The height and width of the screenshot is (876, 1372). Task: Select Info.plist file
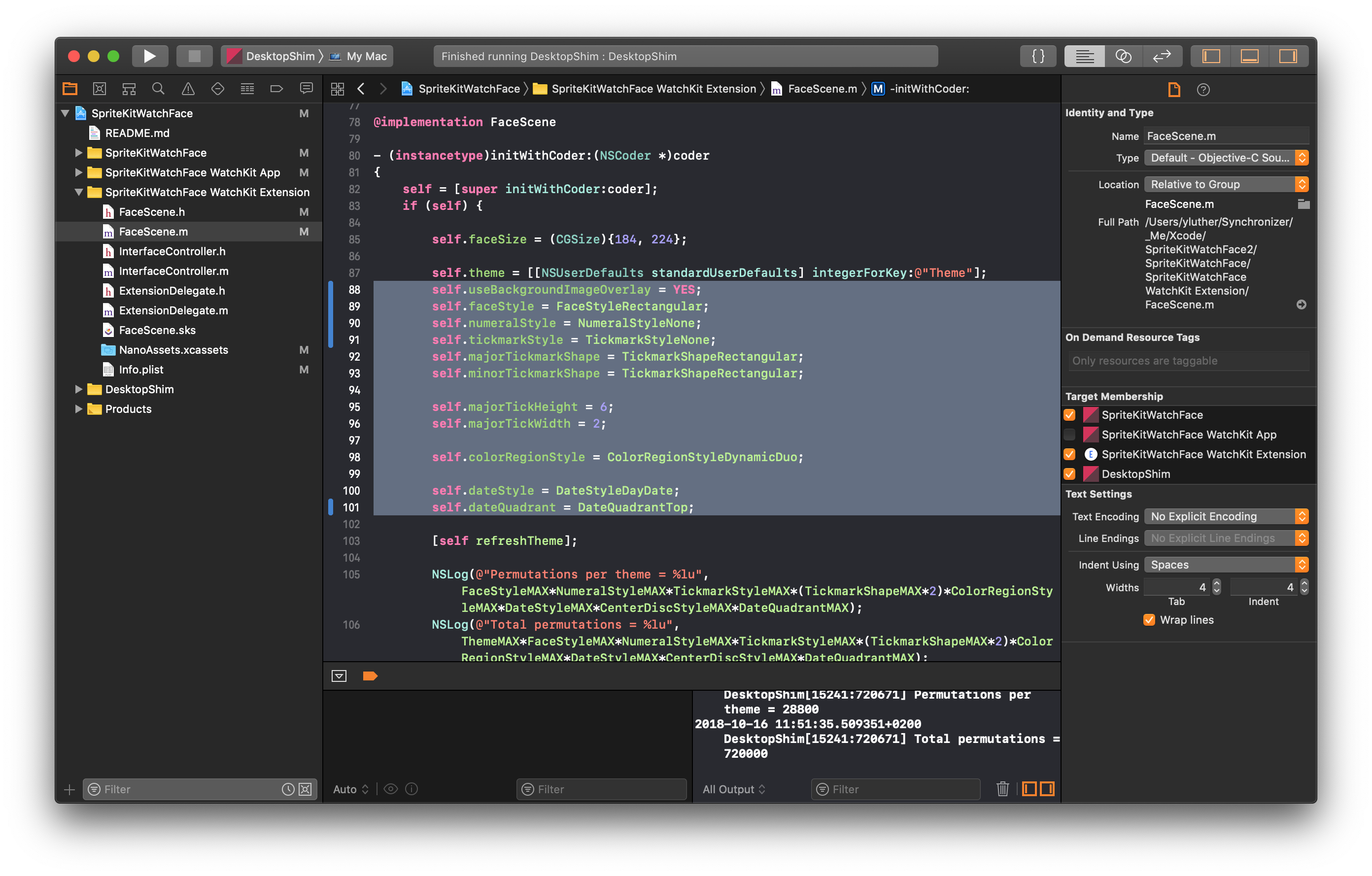click(141, 369)
